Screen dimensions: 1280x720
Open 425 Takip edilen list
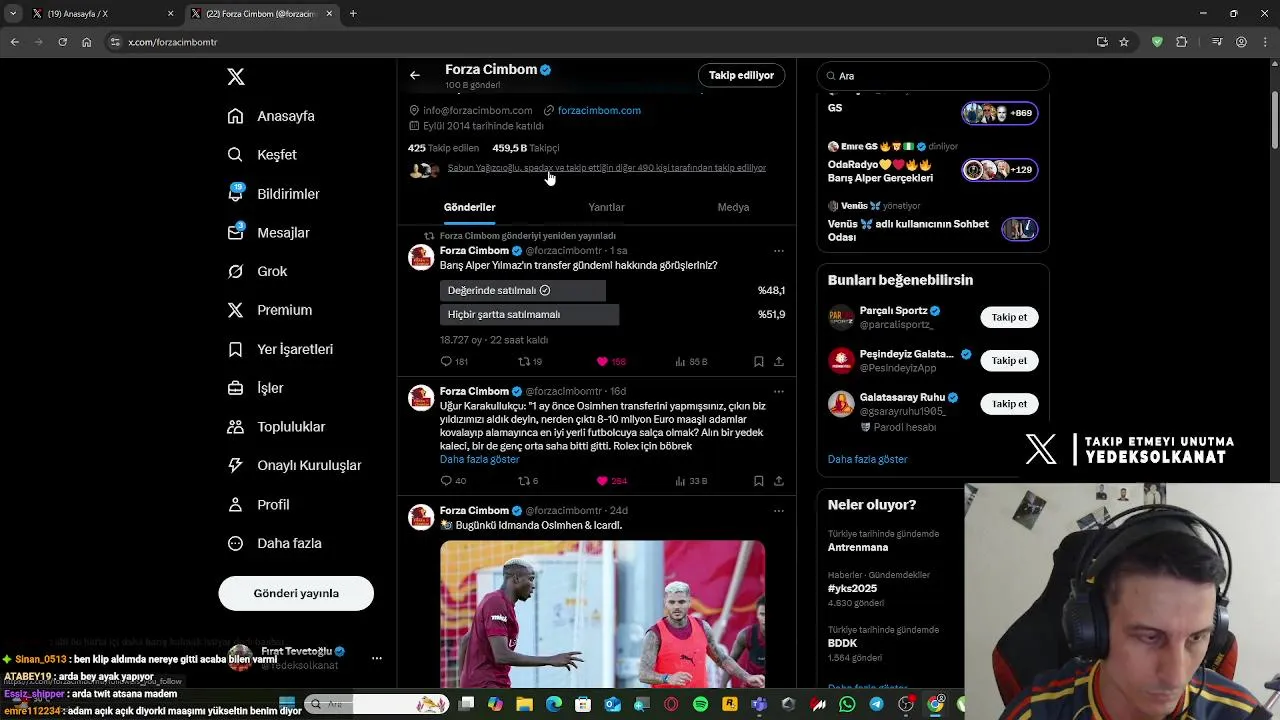pyautogui.click(x=443, y=148)
